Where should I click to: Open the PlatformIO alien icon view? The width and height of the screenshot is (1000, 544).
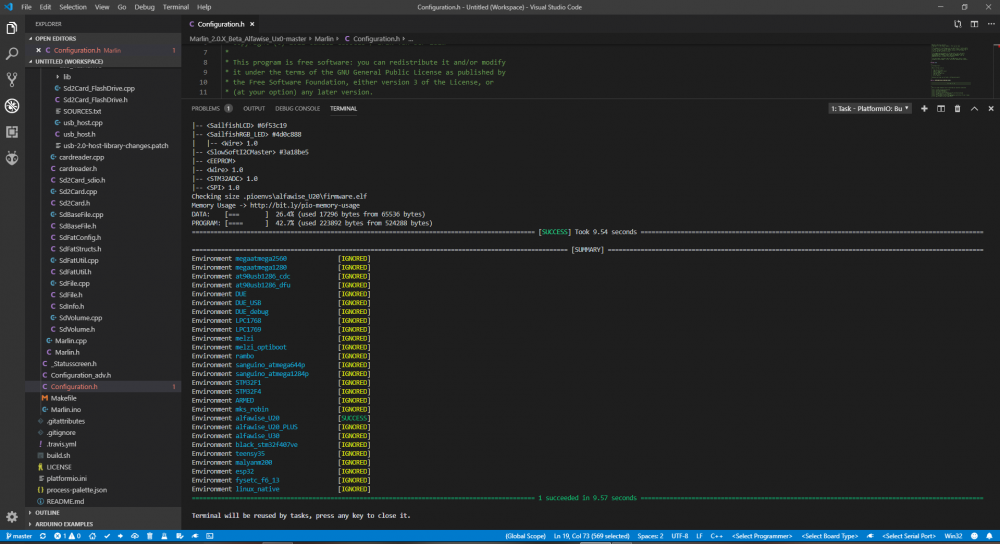(x=11, y=158)
